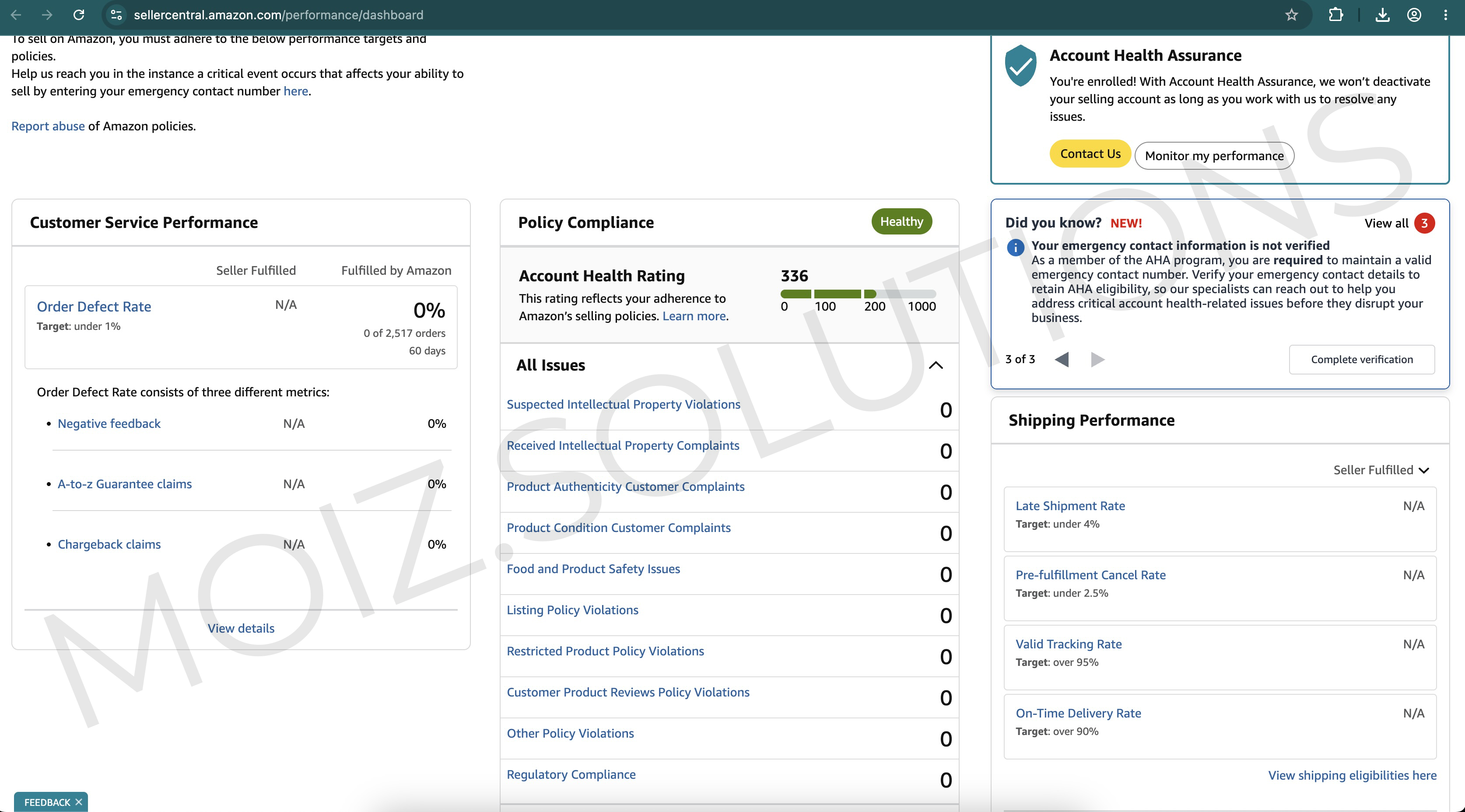The image size is (1465, 812).
Task: Go to next Did you know tip
Action: tap(1097, 359)
